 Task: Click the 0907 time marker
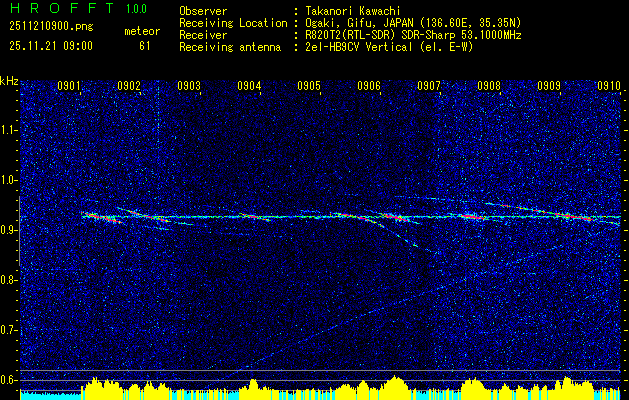429,85
